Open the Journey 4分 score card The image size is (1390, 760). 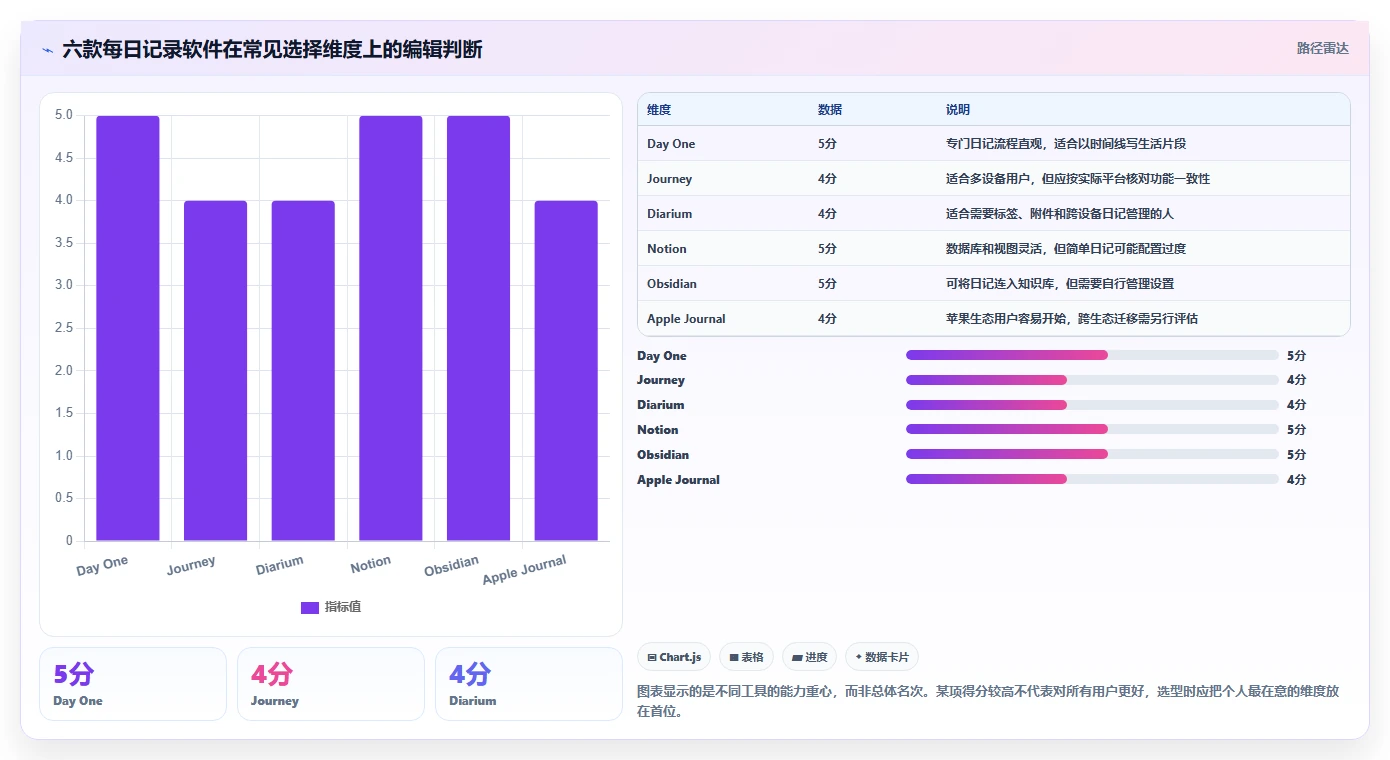pyautogui.click(x=331, y=684)
